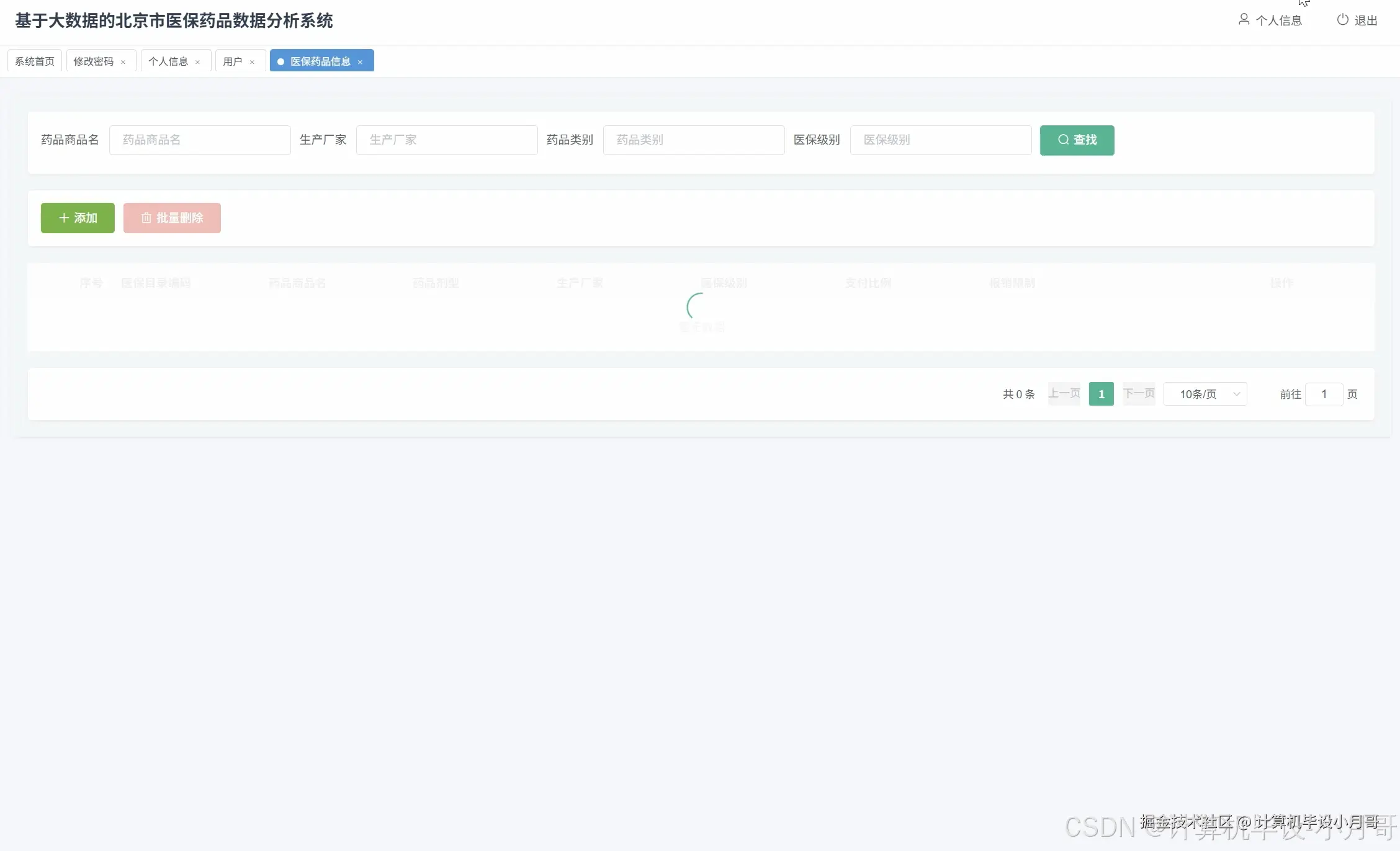
Task: Click the 药品商品名 input field
Action: pyautogui.click(x=200, y=140)
